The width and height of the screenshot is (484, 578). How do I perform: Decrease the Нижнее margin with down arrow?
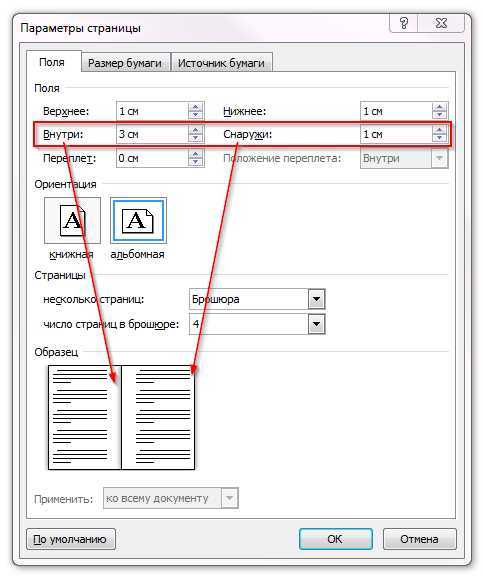[439, 115]
